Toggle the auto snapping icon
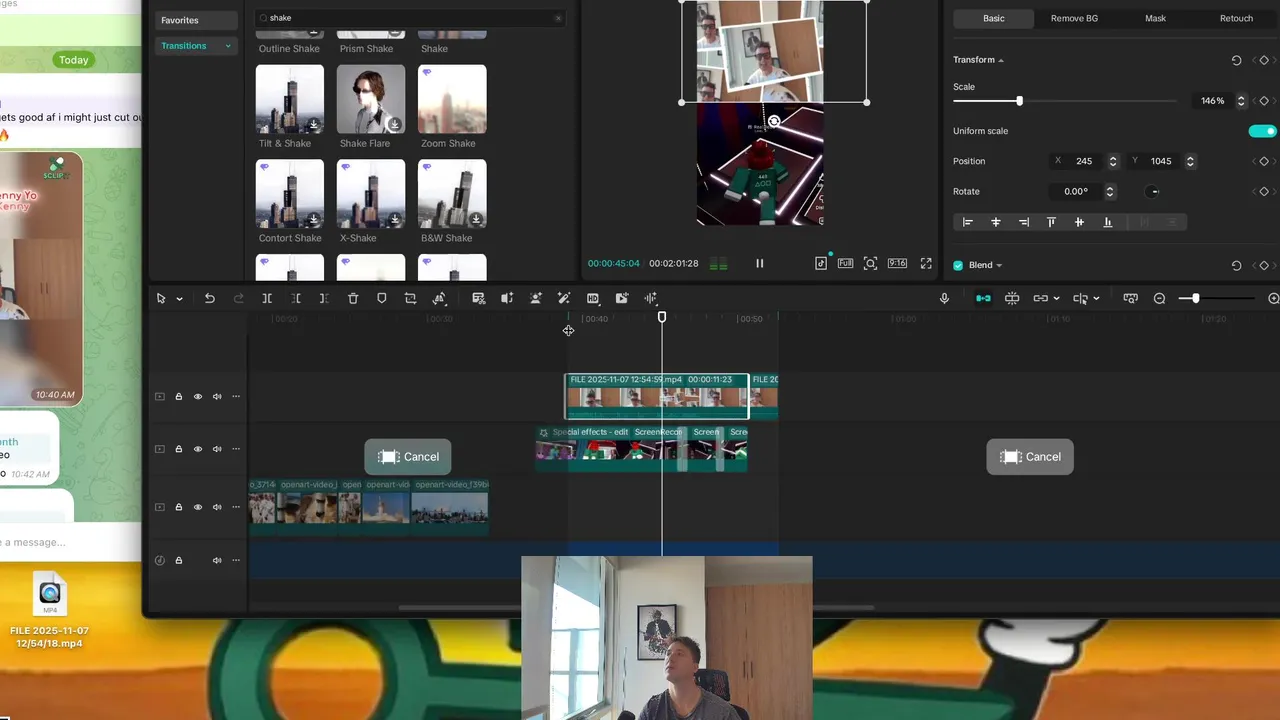Viewport: 1280px width, 720px height. pos(1012,298)
